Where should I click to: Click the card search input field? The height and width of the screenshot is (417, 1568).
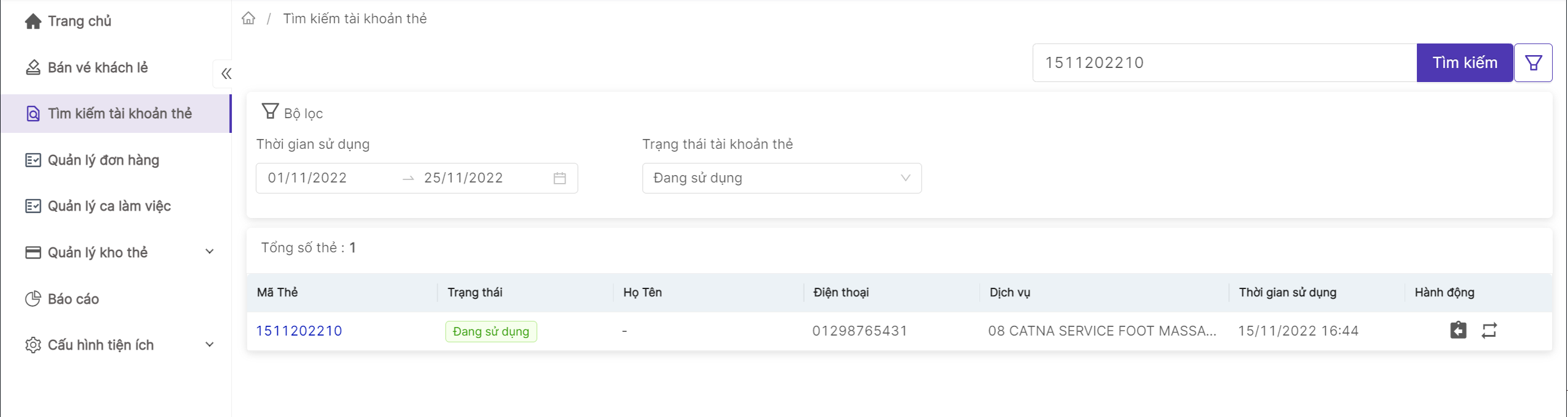(1224, 62)
